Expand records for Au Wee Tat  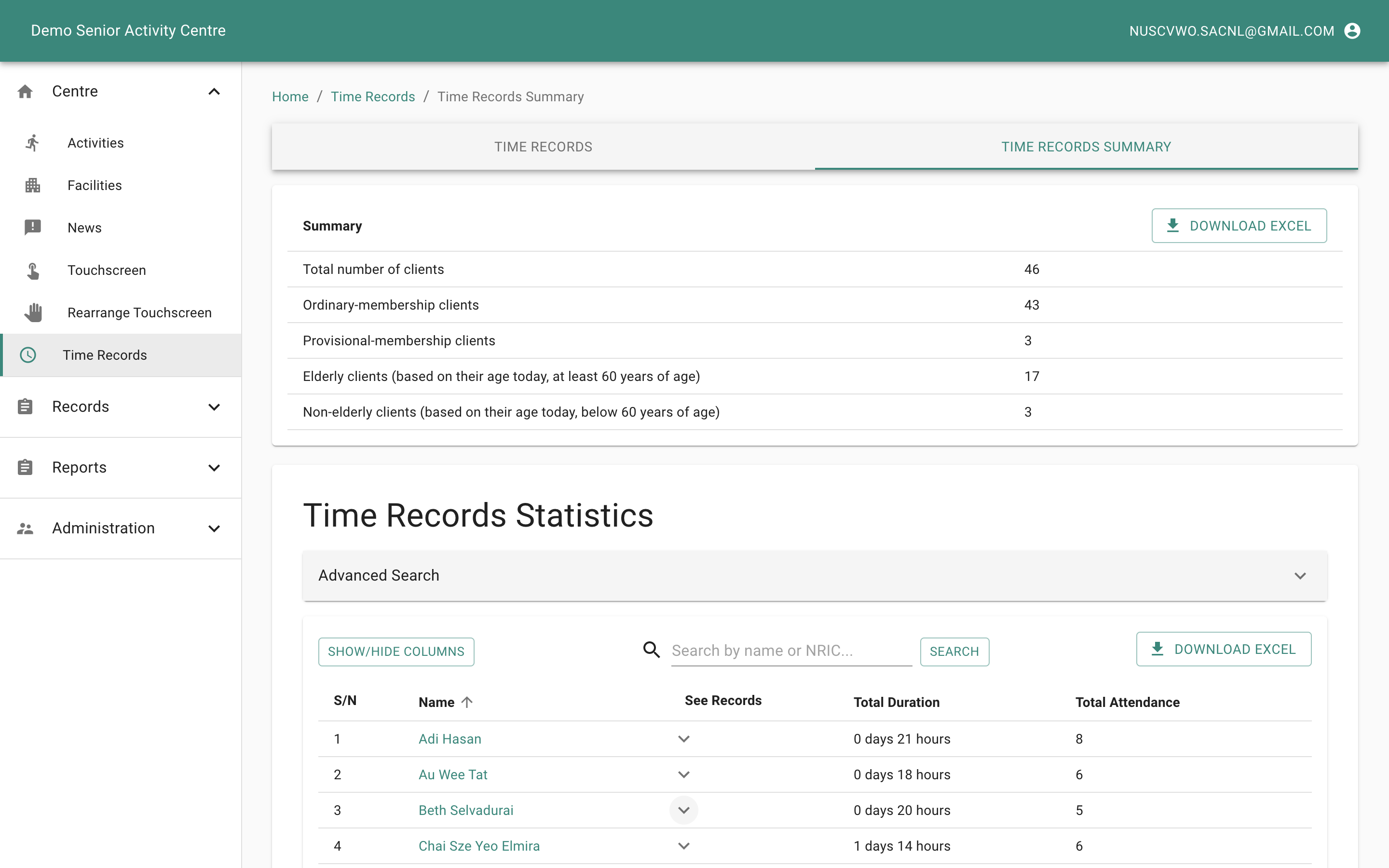(683, 774)
